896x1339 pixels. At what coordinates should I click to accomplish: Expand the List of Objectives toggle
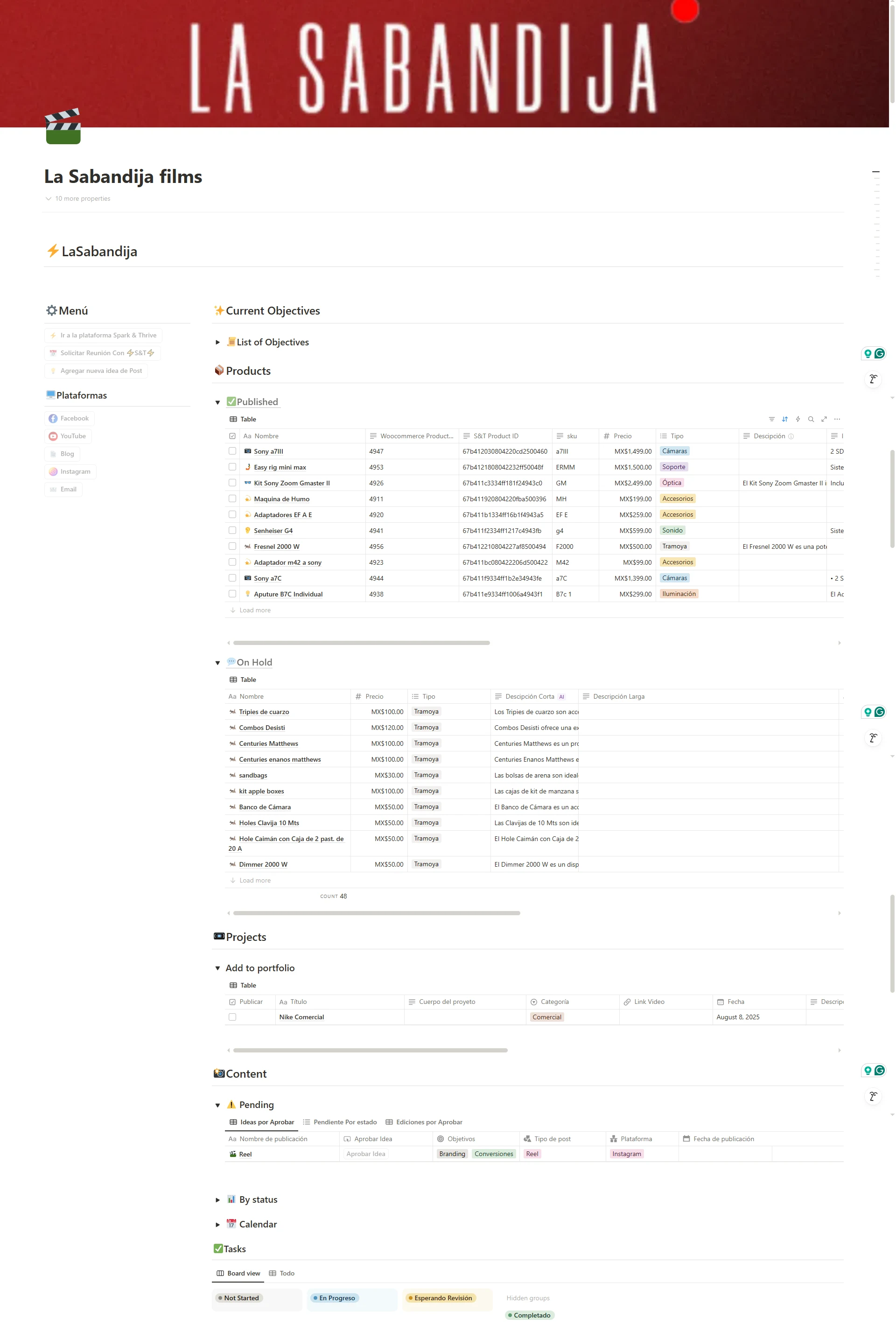pyautogui.click(x=218, y=342)
